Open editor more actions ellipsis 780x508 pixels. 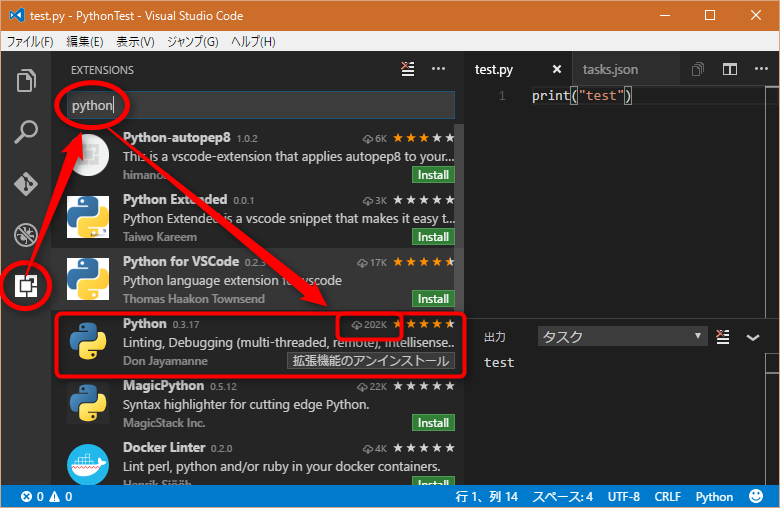click(761, 69)
